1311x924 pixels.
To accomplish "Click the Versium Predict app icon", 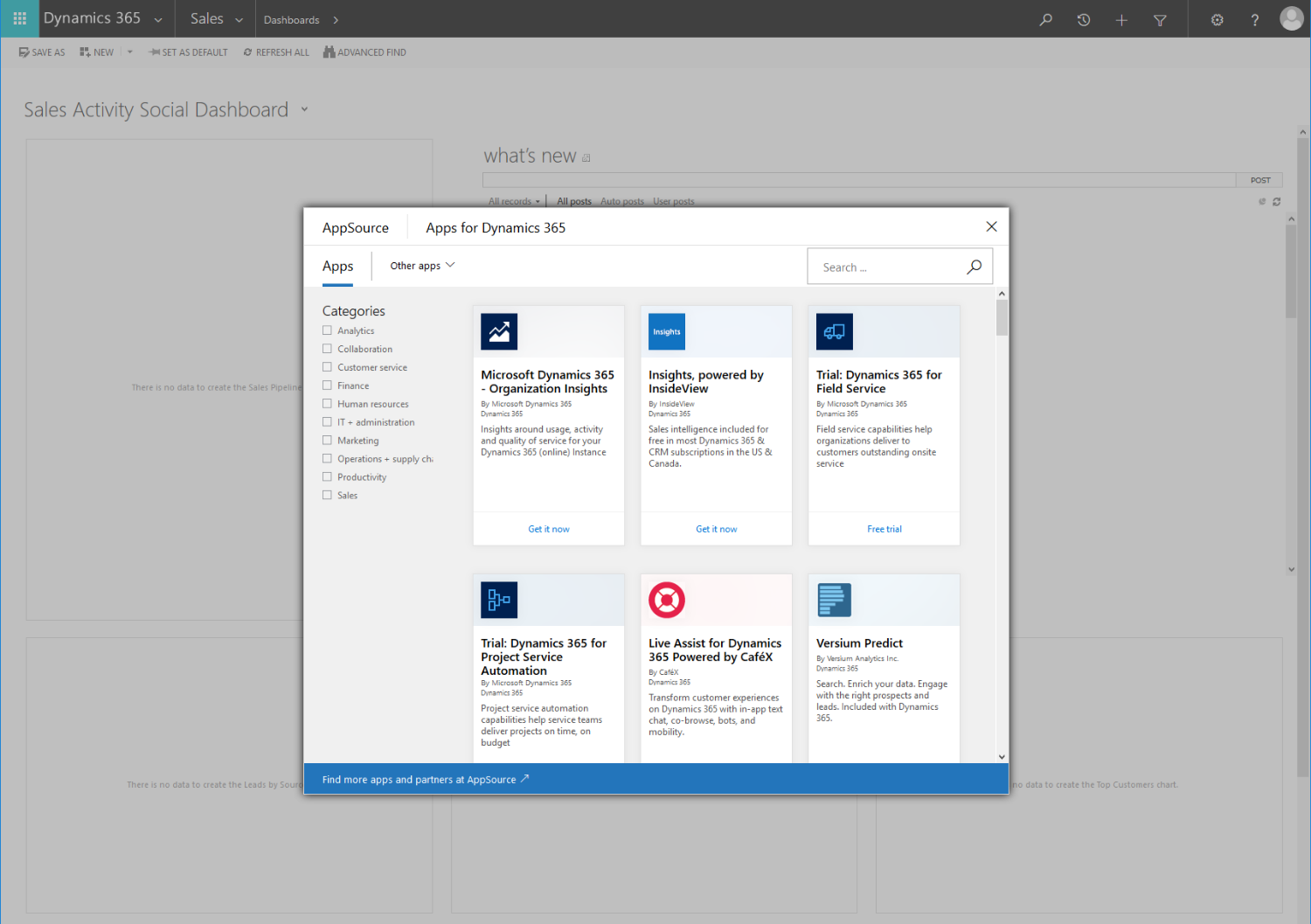I will 835,600.
